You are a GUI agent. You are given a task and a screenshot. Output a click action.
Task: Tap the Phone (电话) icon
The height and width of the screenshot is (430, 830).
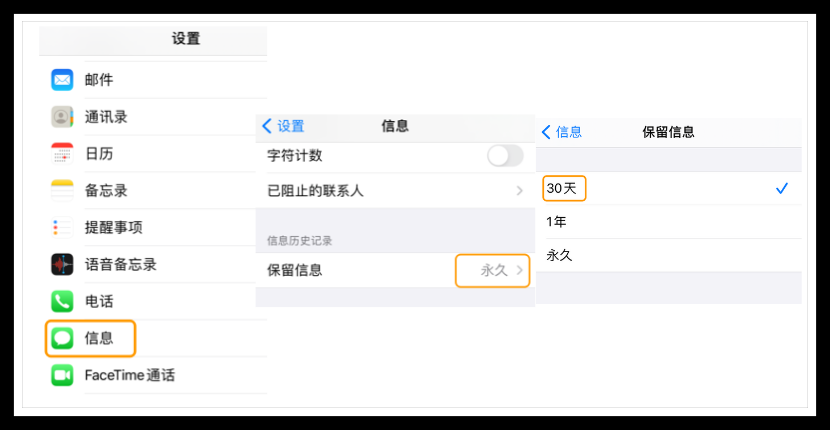click(x=63, y=302)
